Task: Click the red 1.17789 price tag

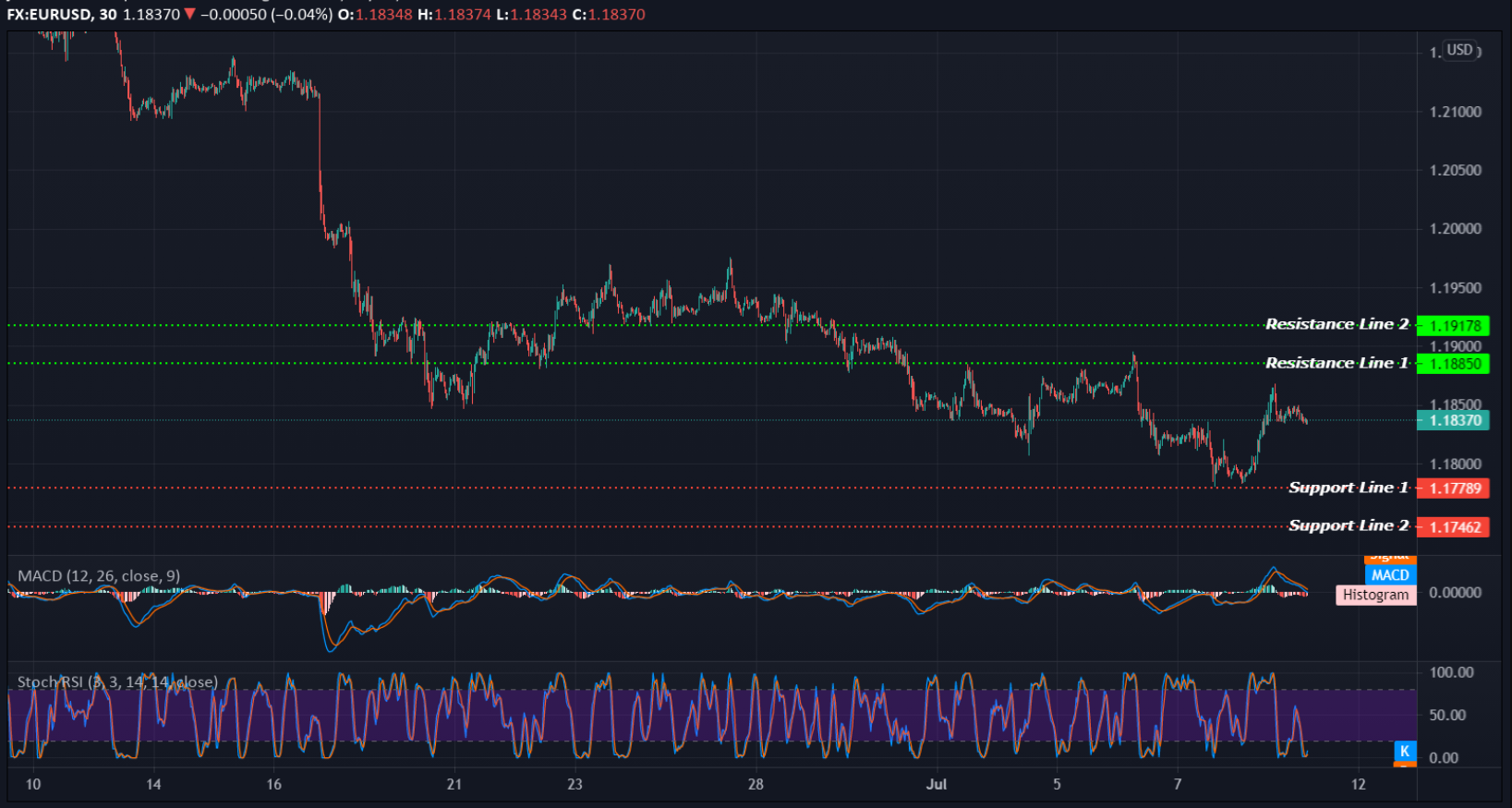Action: [1453, 488]
